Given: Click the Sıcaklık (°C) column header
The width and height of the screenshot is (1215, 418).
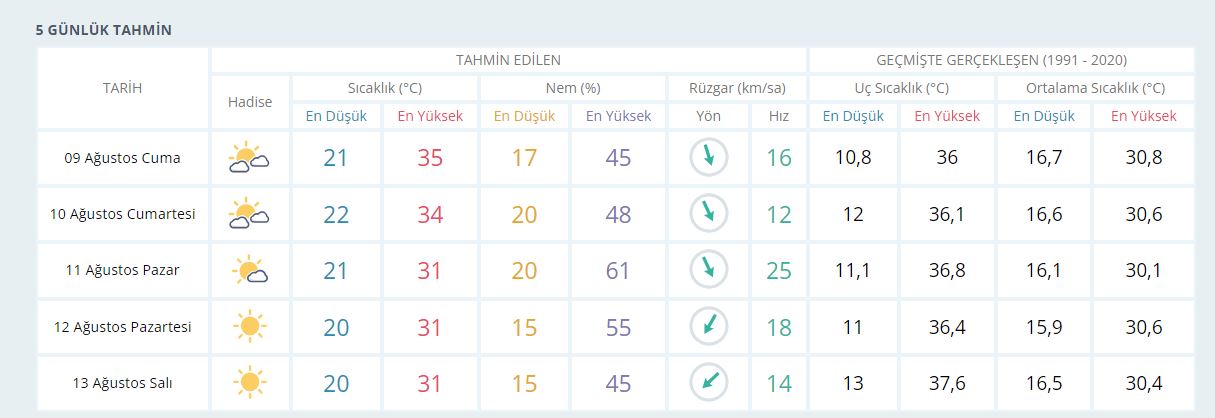Looking at the screenshot, I should pyautogui.click(x=385, y=88).
